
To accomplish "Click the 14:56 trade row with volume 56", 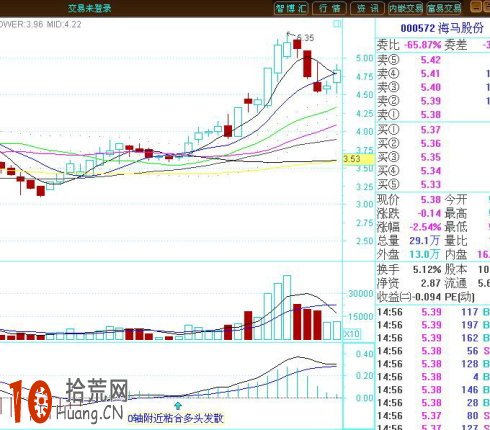I will click(x=433, y=351).
